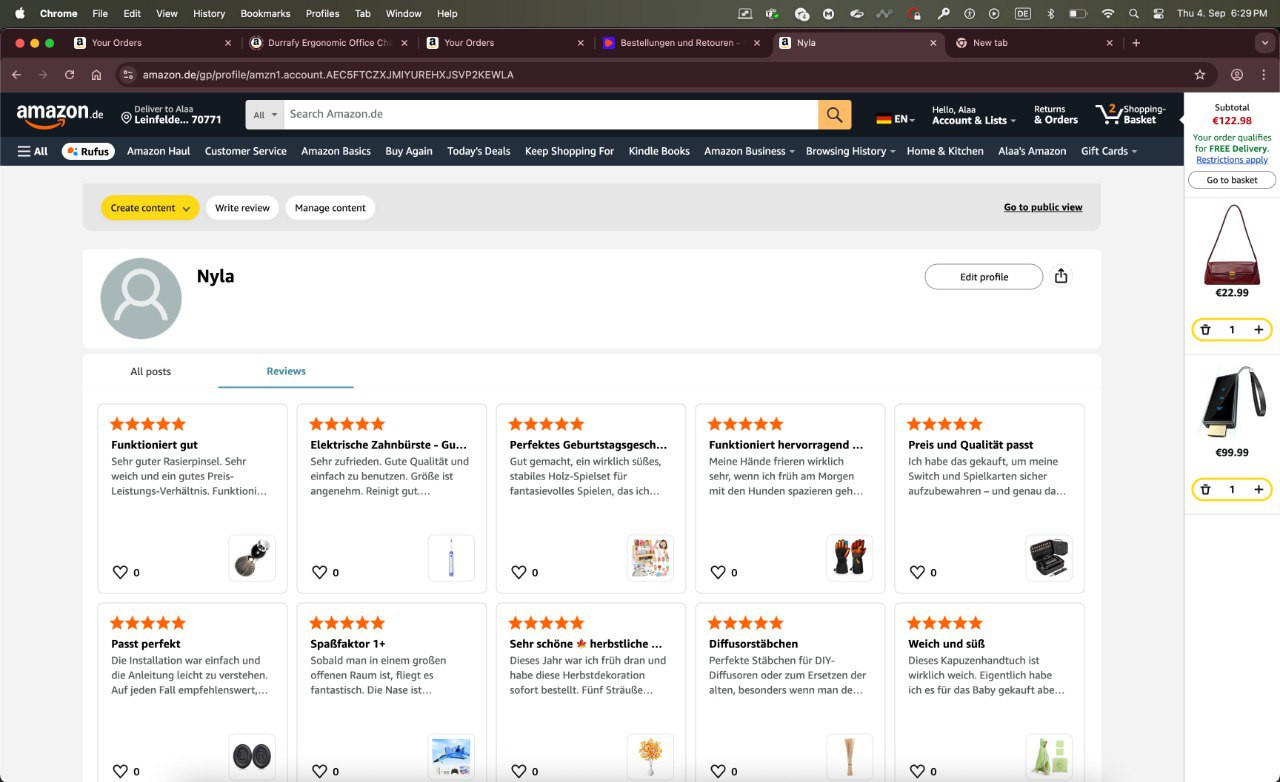Go to Returns & Orders
Image resolution: width=1280 pixels, height=782 pixels.
[1056, 115]
